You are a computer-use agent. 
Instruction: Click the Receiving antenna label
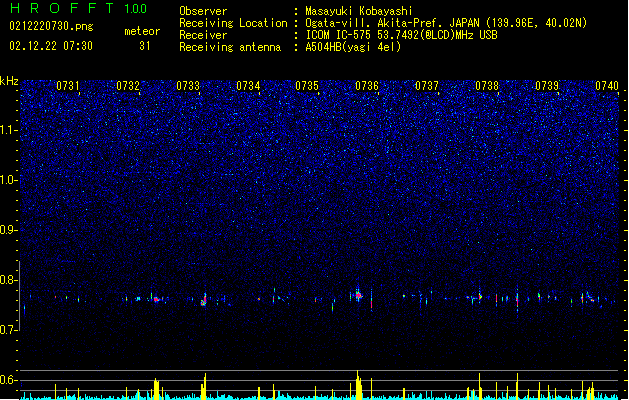pos(230,47)
